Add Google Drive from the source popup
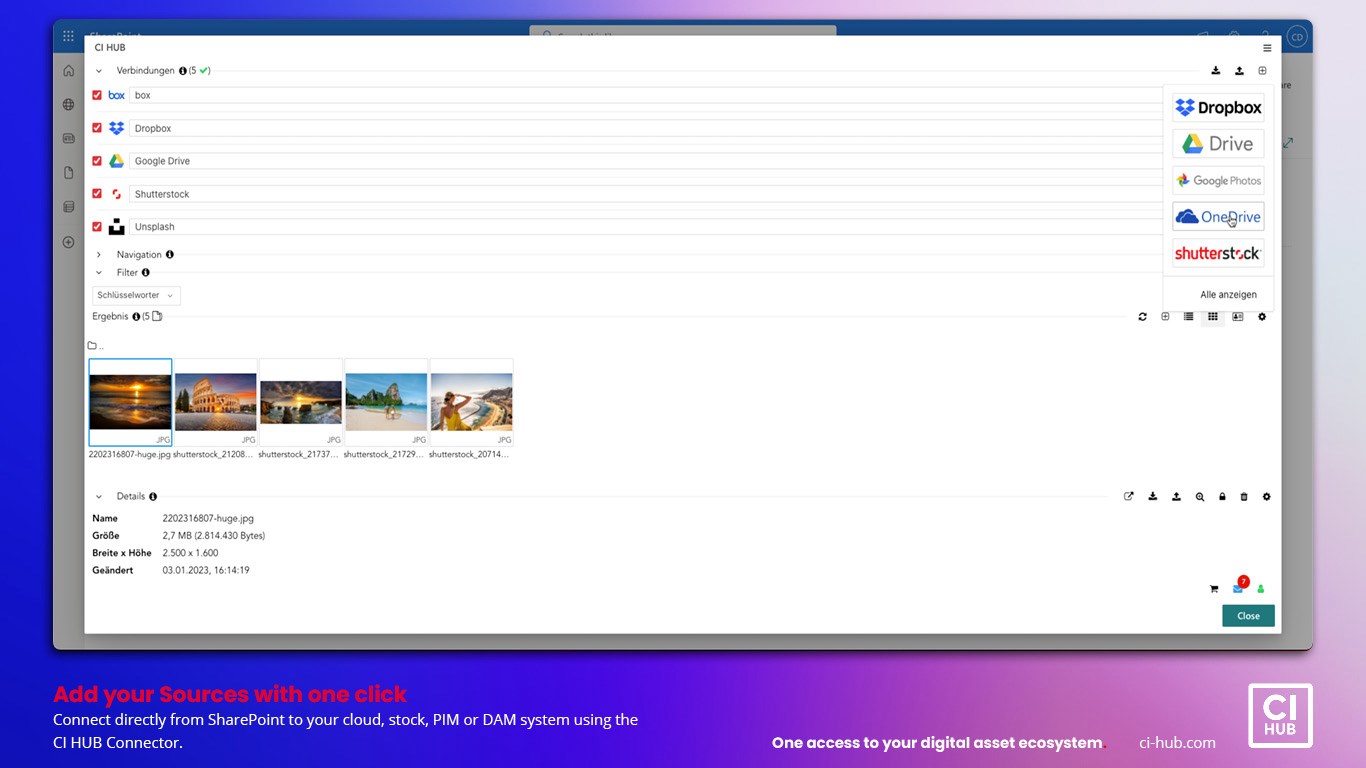 1218,143
